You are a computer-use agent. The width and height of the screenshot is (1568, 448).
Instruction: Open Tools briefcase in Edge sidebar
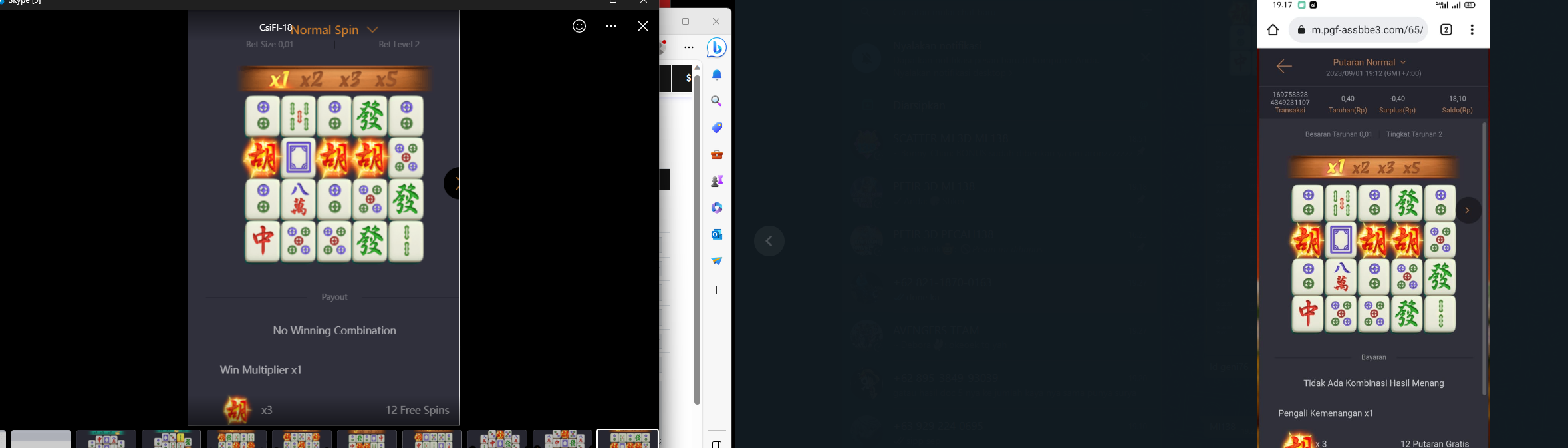pos(716,154)
